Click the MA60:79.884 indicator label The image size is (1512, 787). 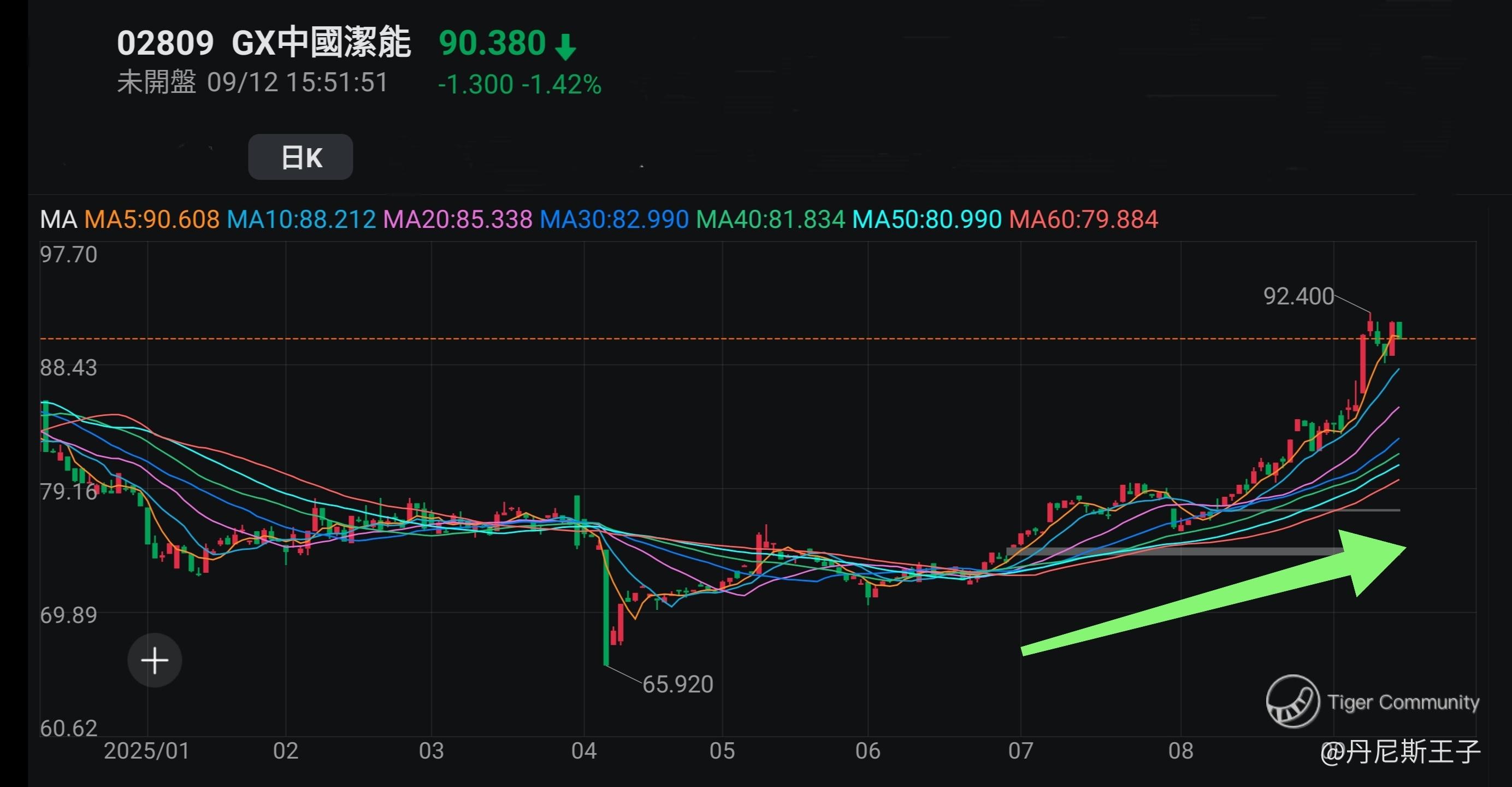[x=1084, y=220]
